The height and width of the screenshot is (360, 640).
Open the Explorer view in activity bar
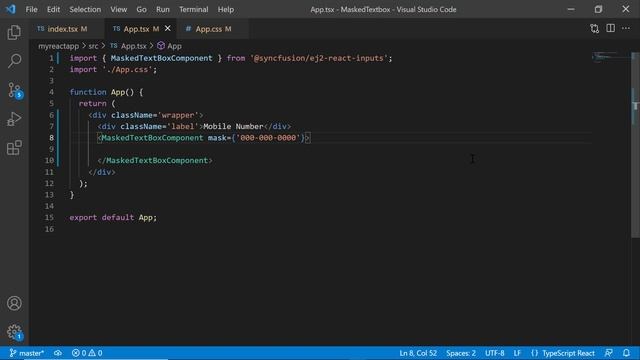click(x=14, y=32)
